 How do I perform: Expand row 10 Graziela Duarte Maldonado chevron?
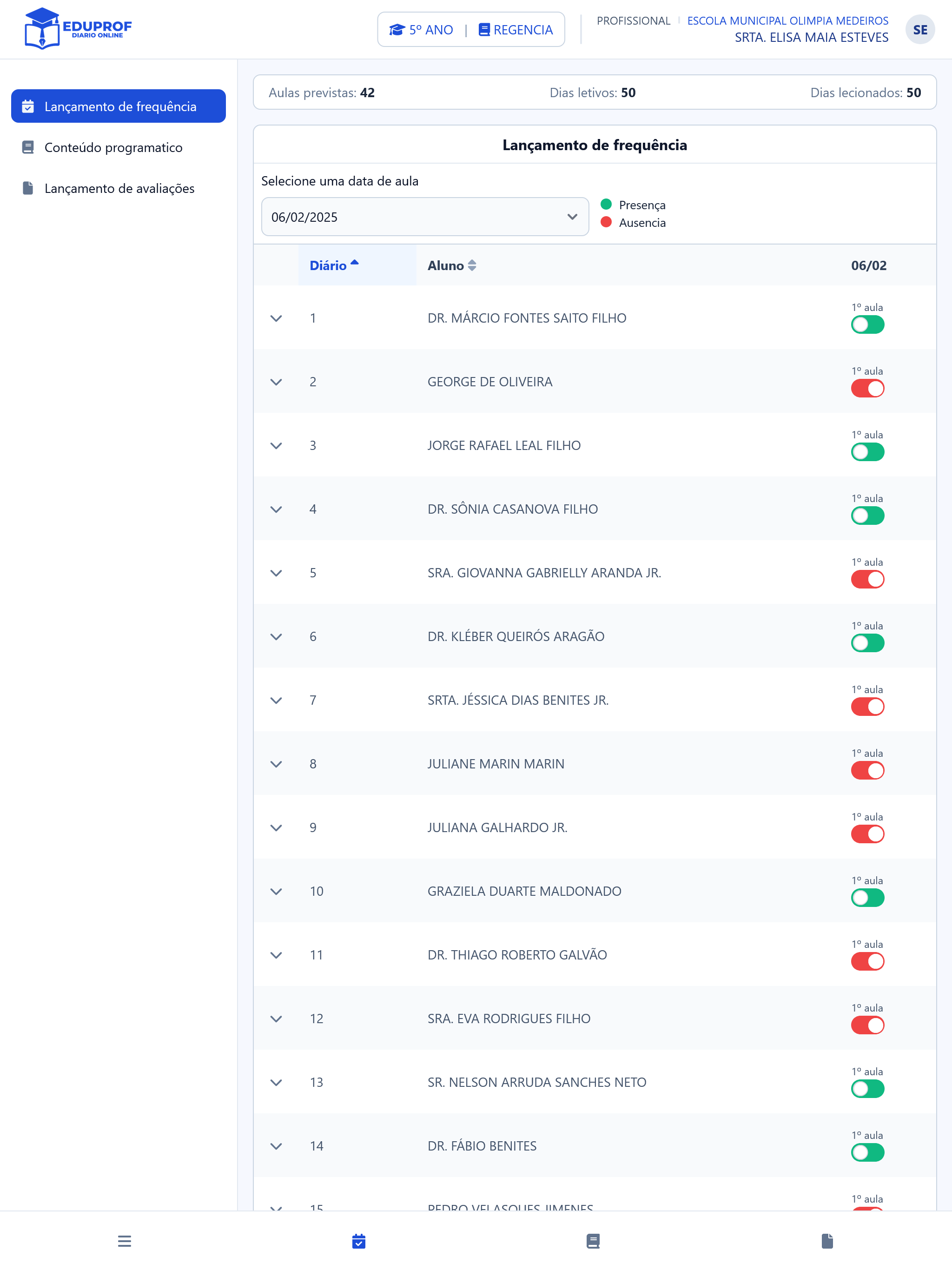[x=276, y=892]
